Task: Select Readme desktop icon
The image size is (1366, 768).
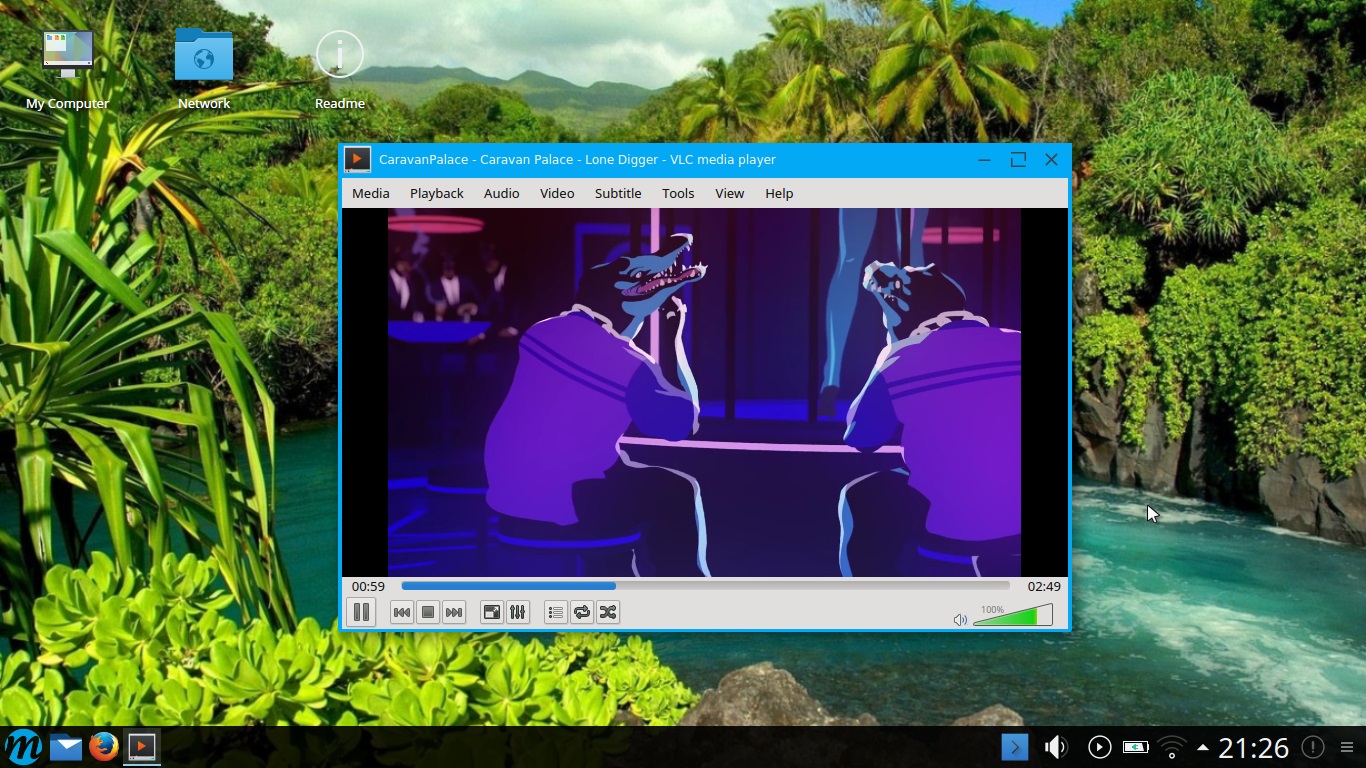Action: [340, 69]
